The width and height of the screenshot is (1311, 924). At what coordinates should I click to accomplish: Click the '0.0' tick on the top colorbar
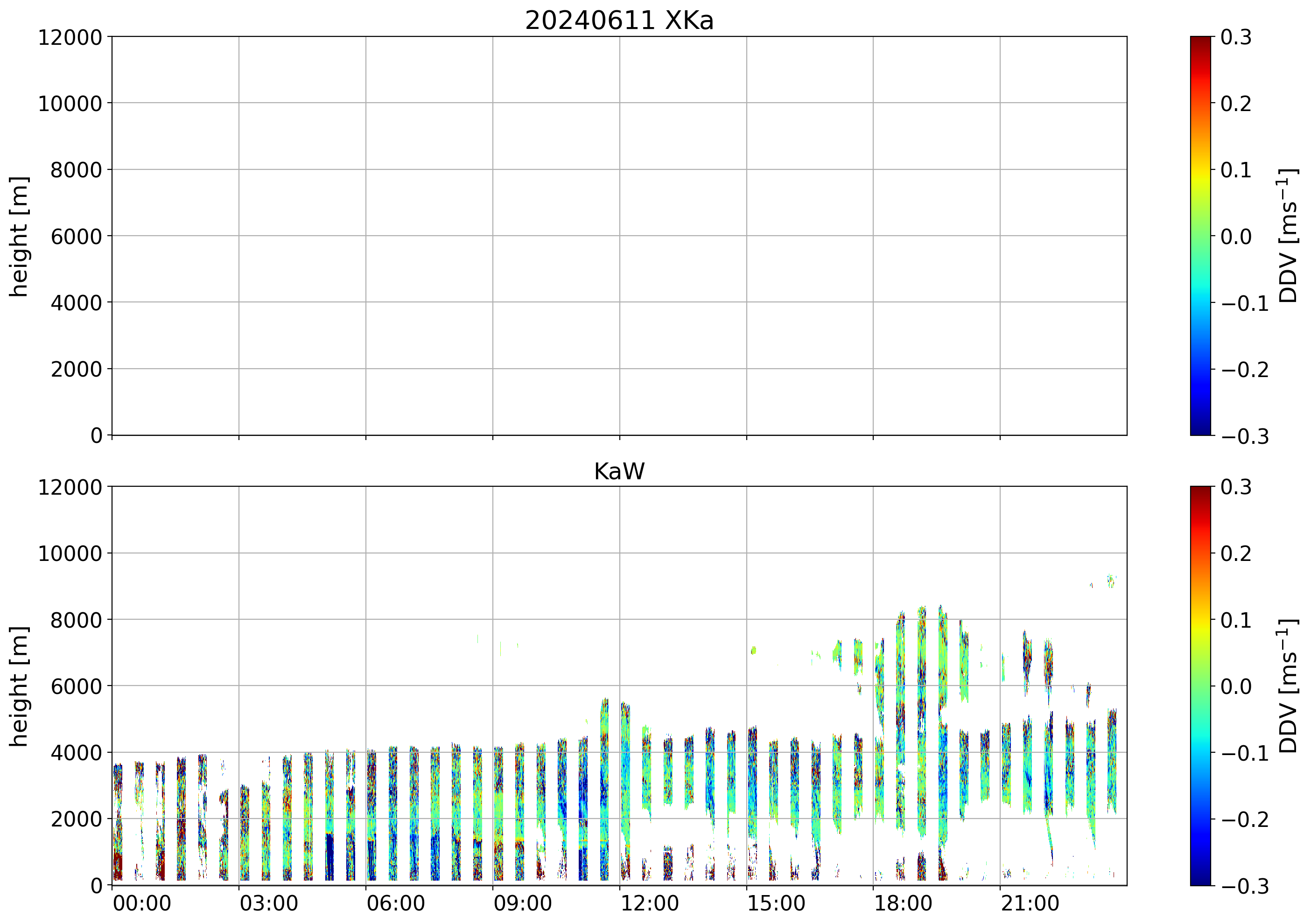click(x=1236, y=237)
